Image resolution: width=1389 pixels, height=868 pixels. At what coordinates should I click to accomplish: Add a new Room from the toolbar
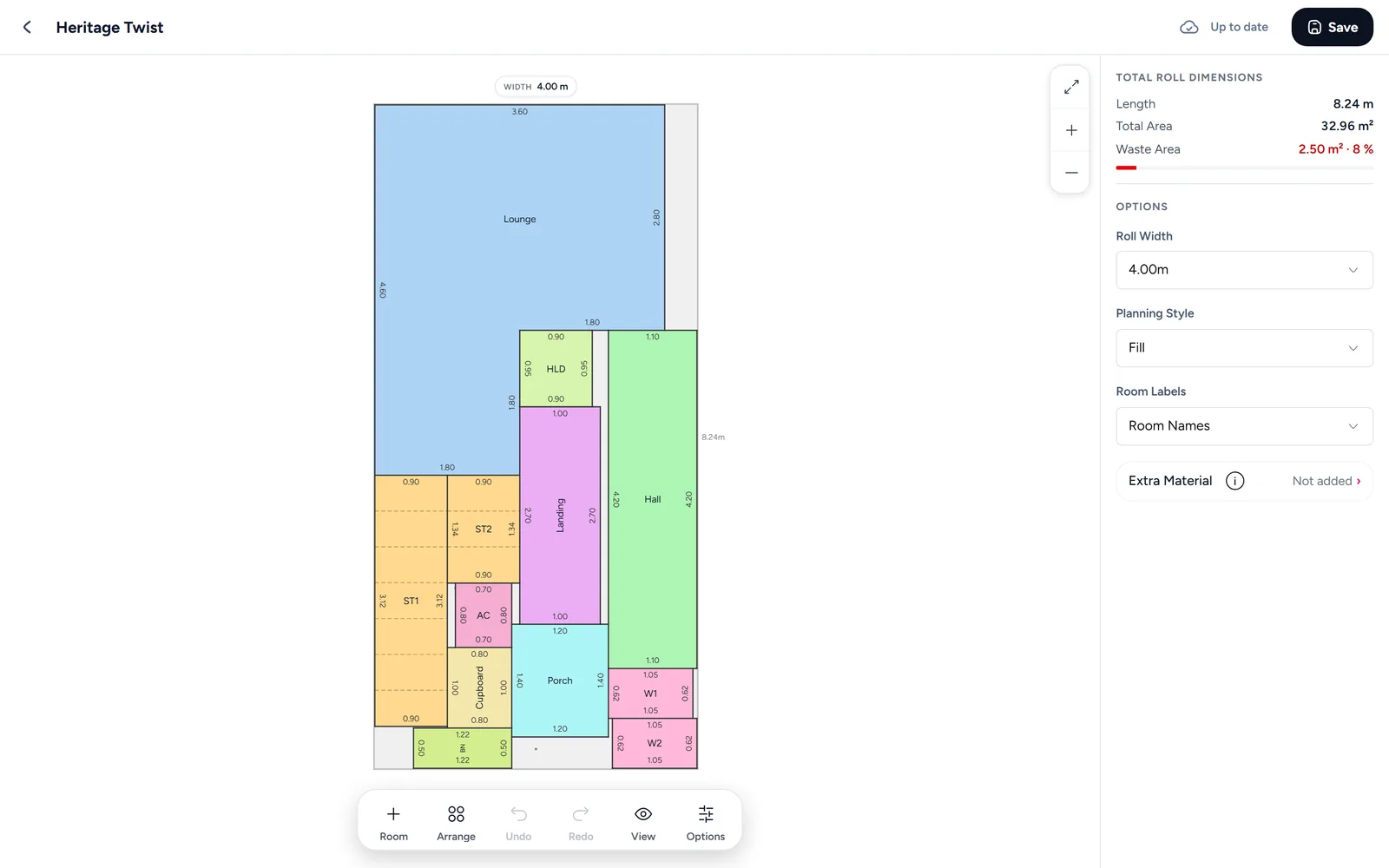coord(393,822)
